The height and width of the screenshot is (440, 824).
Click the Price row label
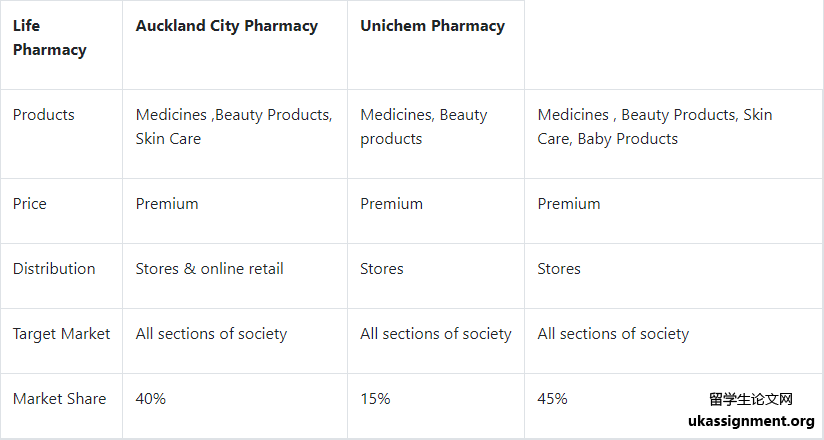click(x=29, y=203)
